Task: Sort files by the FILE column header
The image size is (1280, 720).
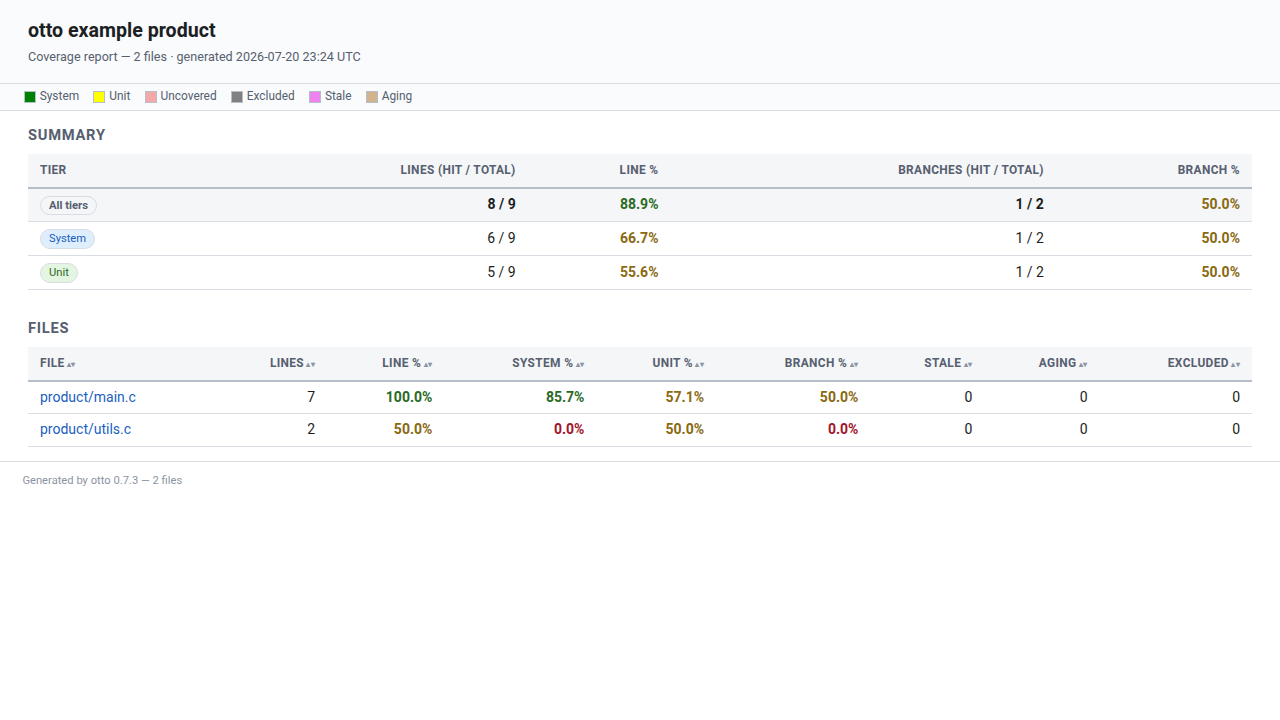Action: point(58,363)
